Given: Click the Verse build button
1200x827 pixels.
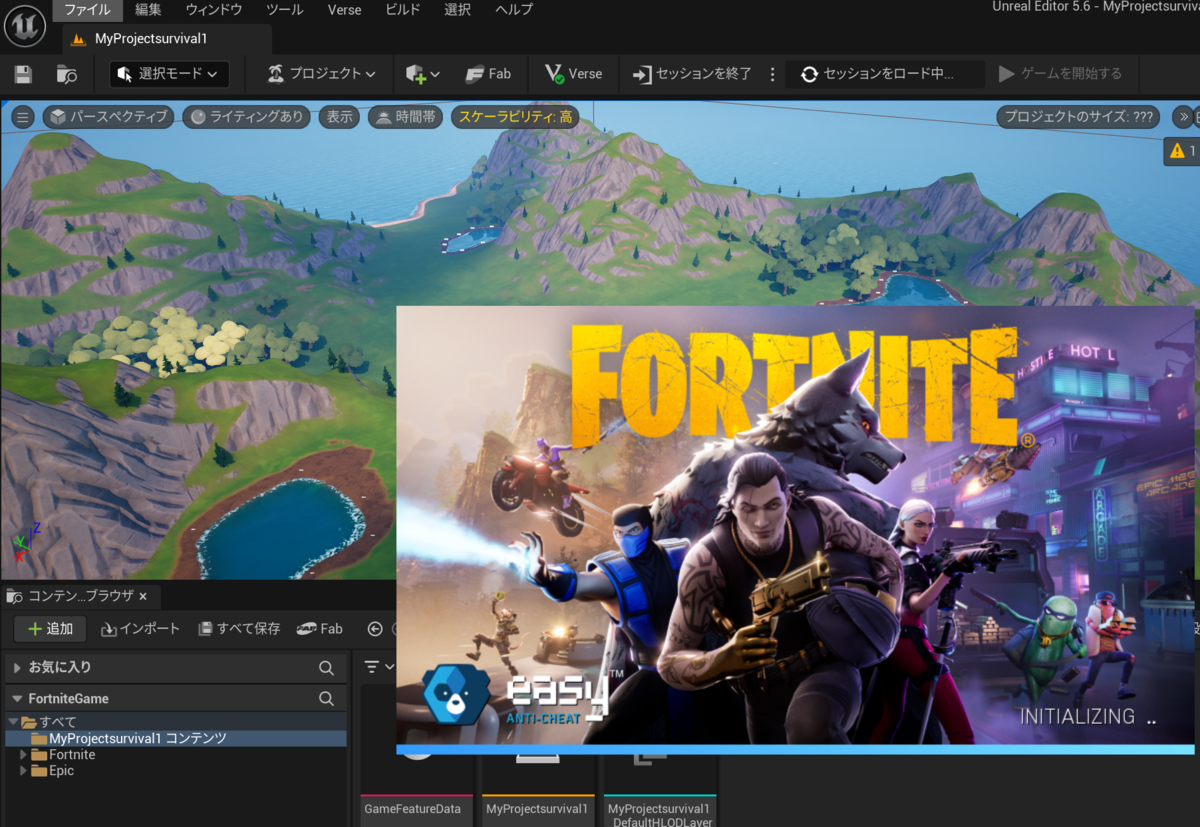Looking at the screenshot, I should (574, 74).
